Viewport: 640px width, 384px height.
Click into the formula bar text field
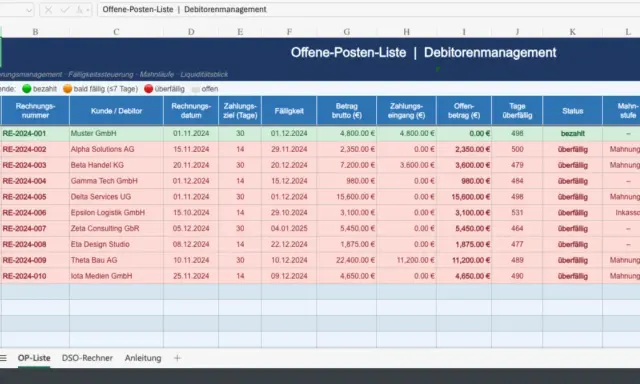tap(368, 9)
